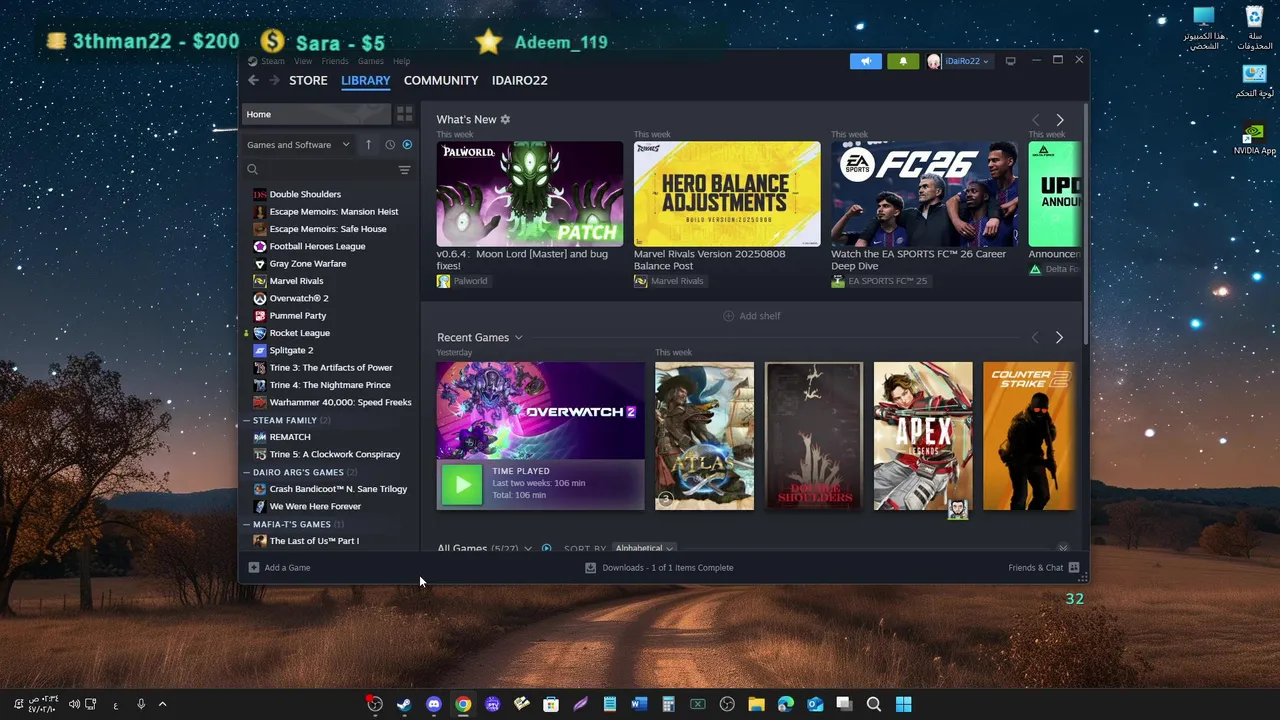Viewport: 1280px width, 720px height.
Task: Open Friends & Chat icon
Action: (x=1074, y=567)
